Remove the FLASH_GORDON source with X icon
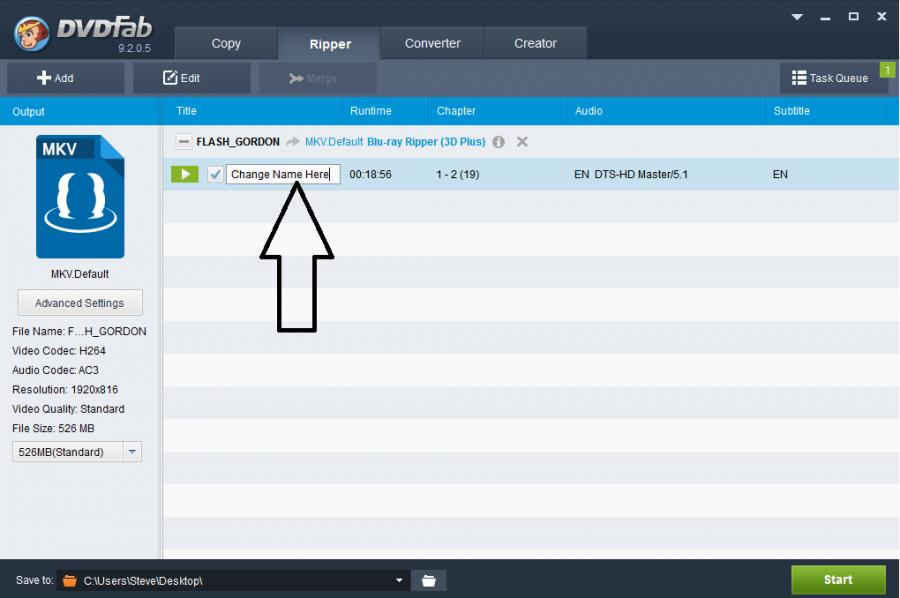 (522, 141)
